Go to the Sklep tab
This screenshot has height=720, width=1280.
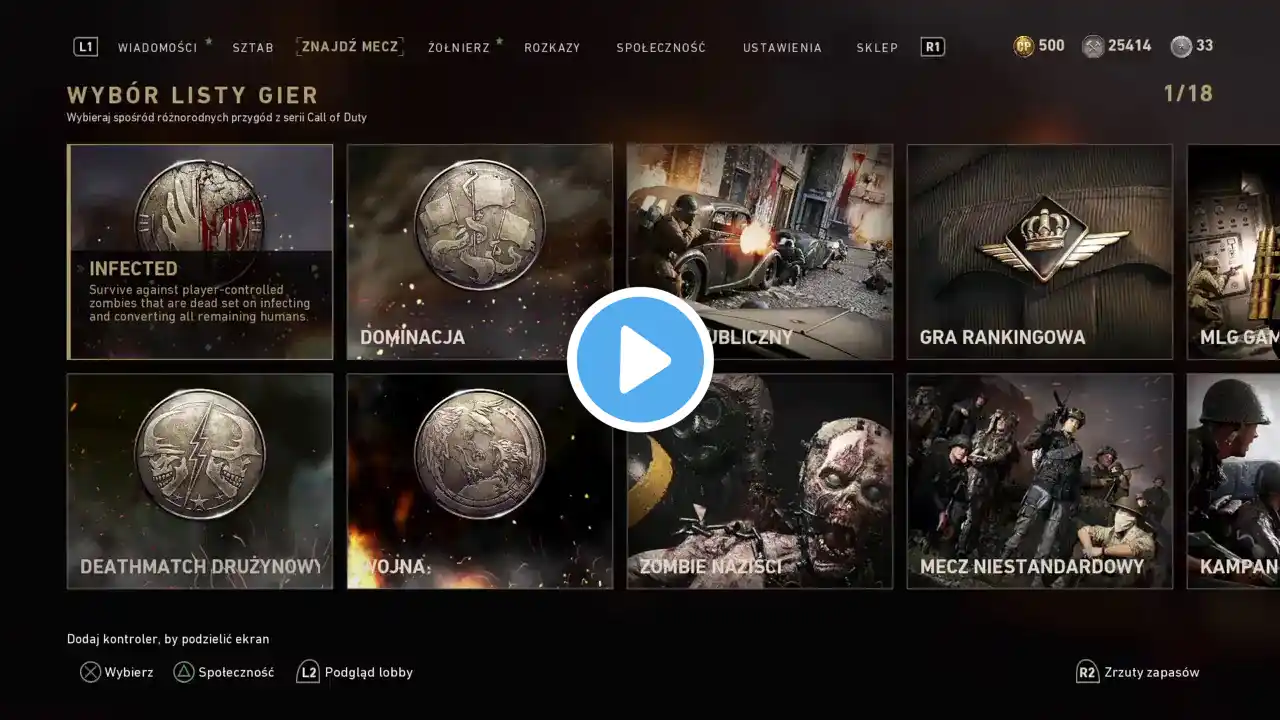click(877, 48)
